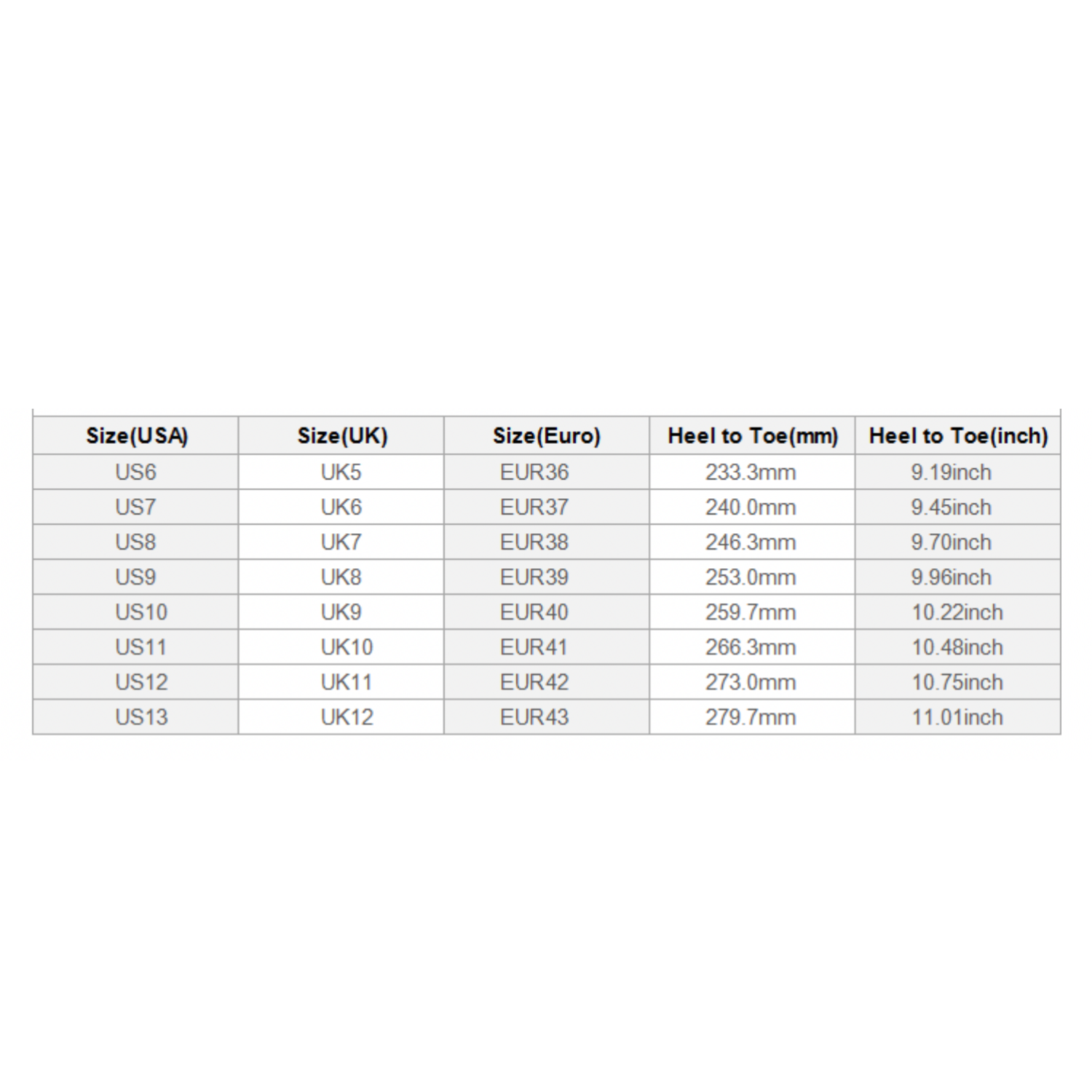Select the 9.45inch cell
Viewport: 1092px width, 1092px height.
951,507
